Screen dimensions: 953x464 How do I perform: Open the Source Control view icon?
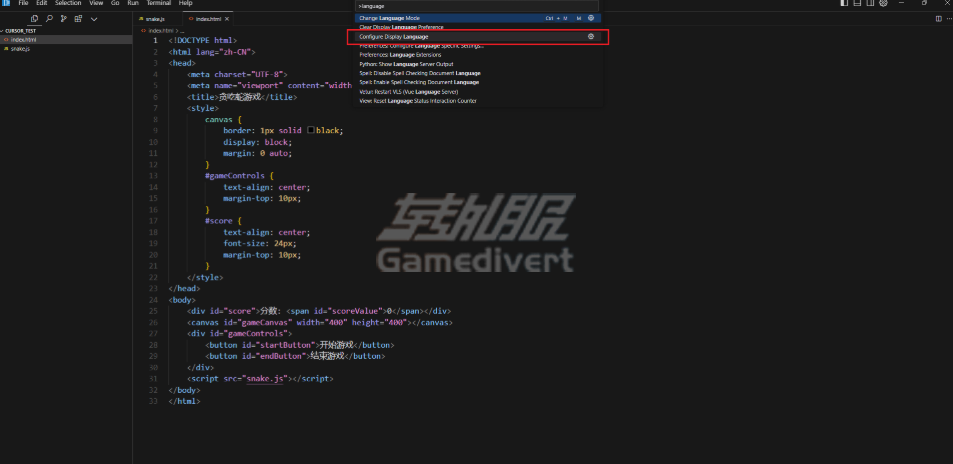tap(64, 19)
